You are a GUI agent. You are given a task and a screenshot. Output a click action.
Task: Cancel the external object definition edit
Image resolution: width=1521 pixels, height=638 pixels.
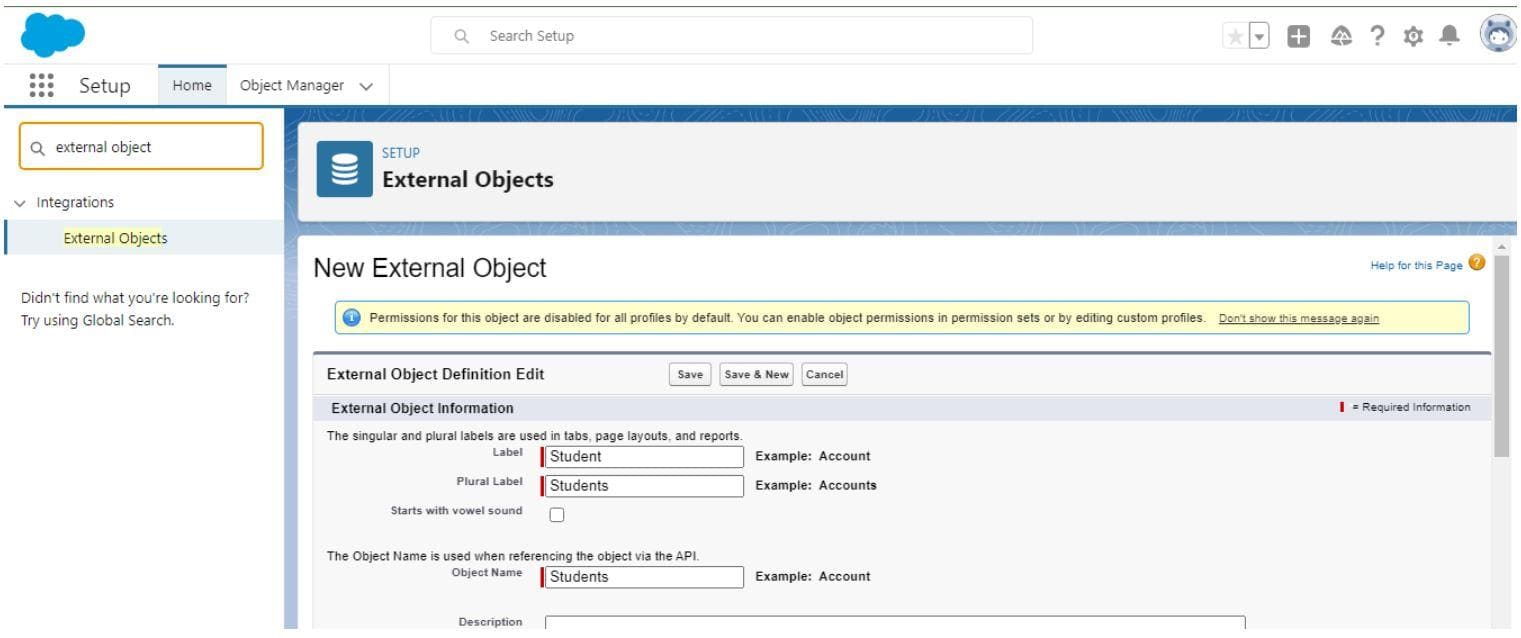824,374
